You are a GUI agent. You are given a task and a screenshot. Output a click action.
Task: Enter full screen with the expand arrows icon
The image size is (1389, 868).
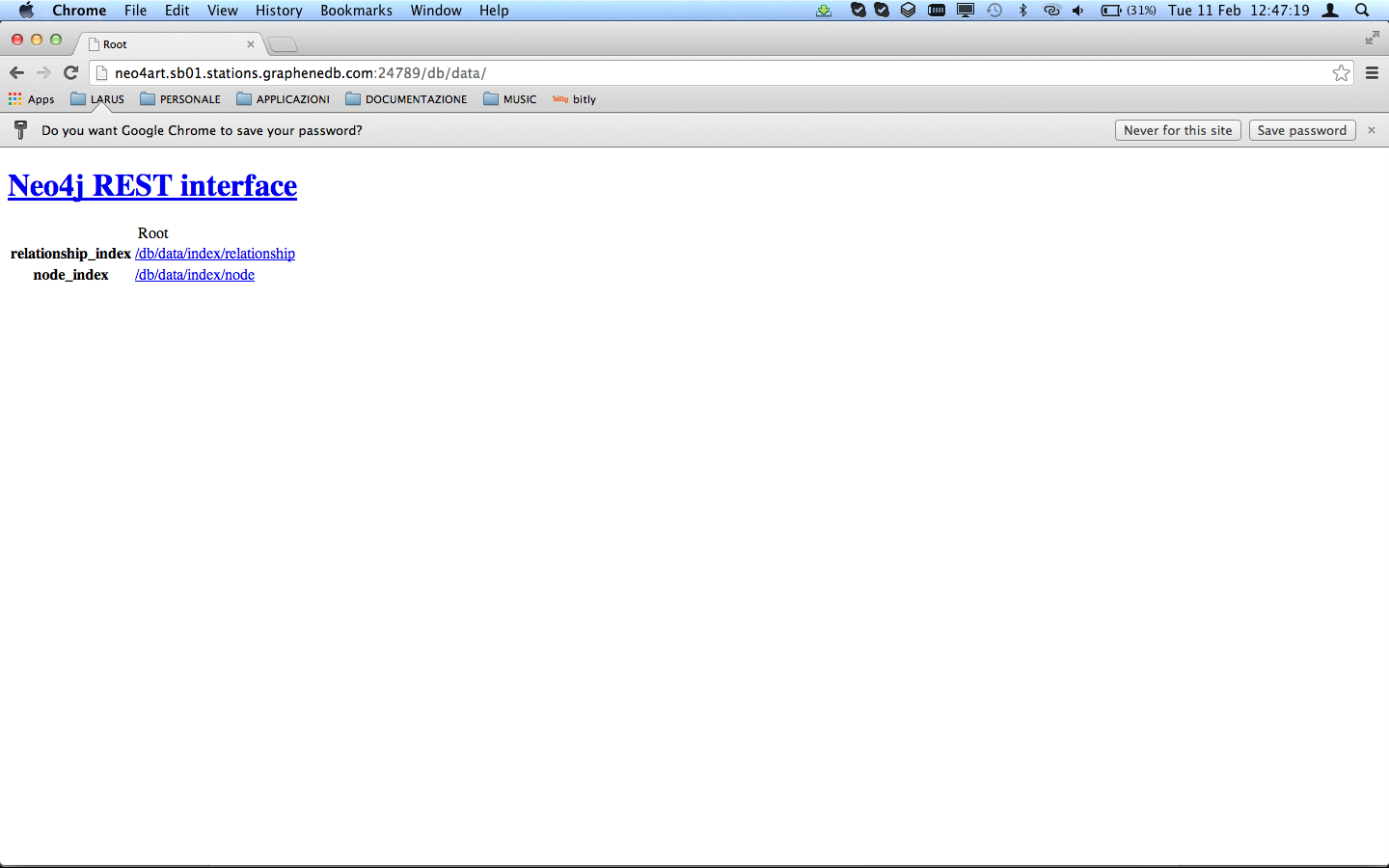point(1372,38)
